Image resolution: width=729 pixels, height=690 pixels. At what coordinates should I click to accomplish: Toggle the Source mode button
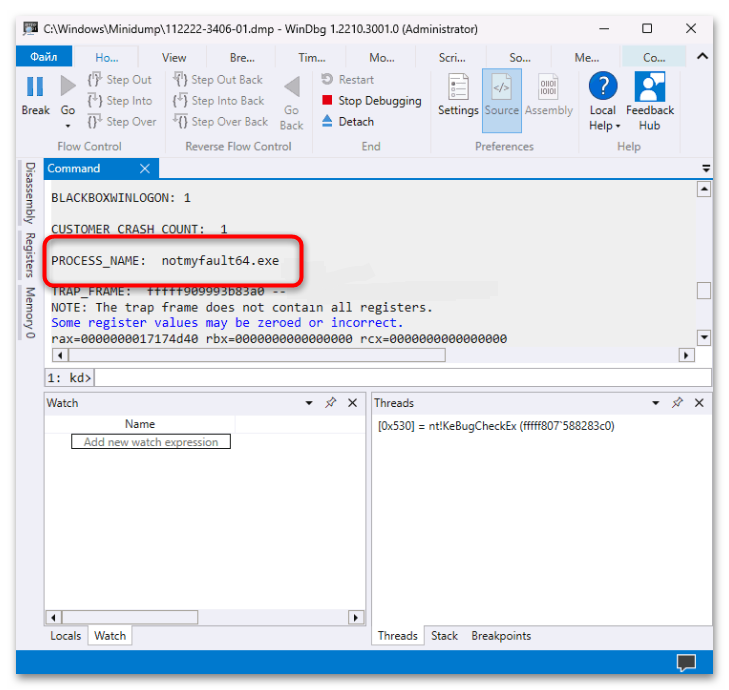pos(502,100)
